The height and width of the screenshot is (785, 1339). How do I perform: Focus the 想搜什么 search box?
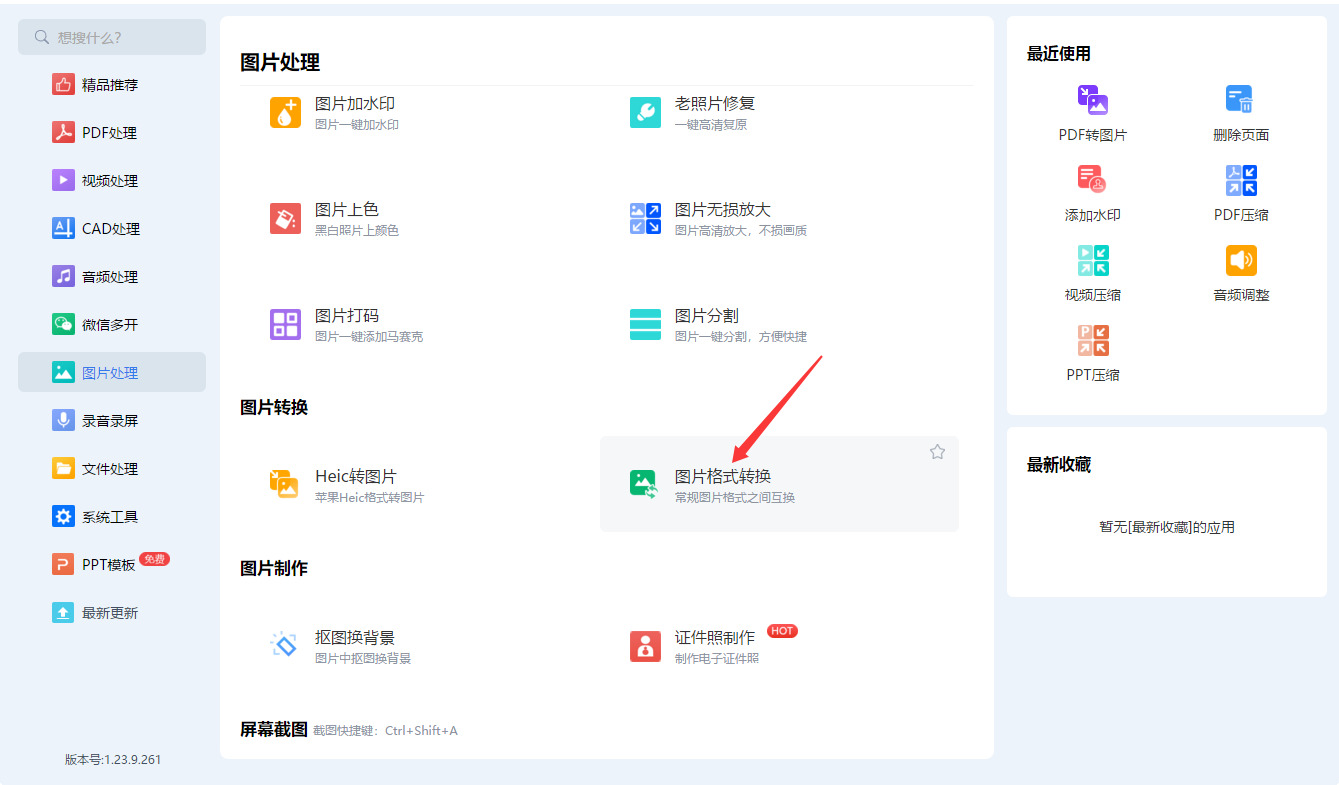click(112, 37)
